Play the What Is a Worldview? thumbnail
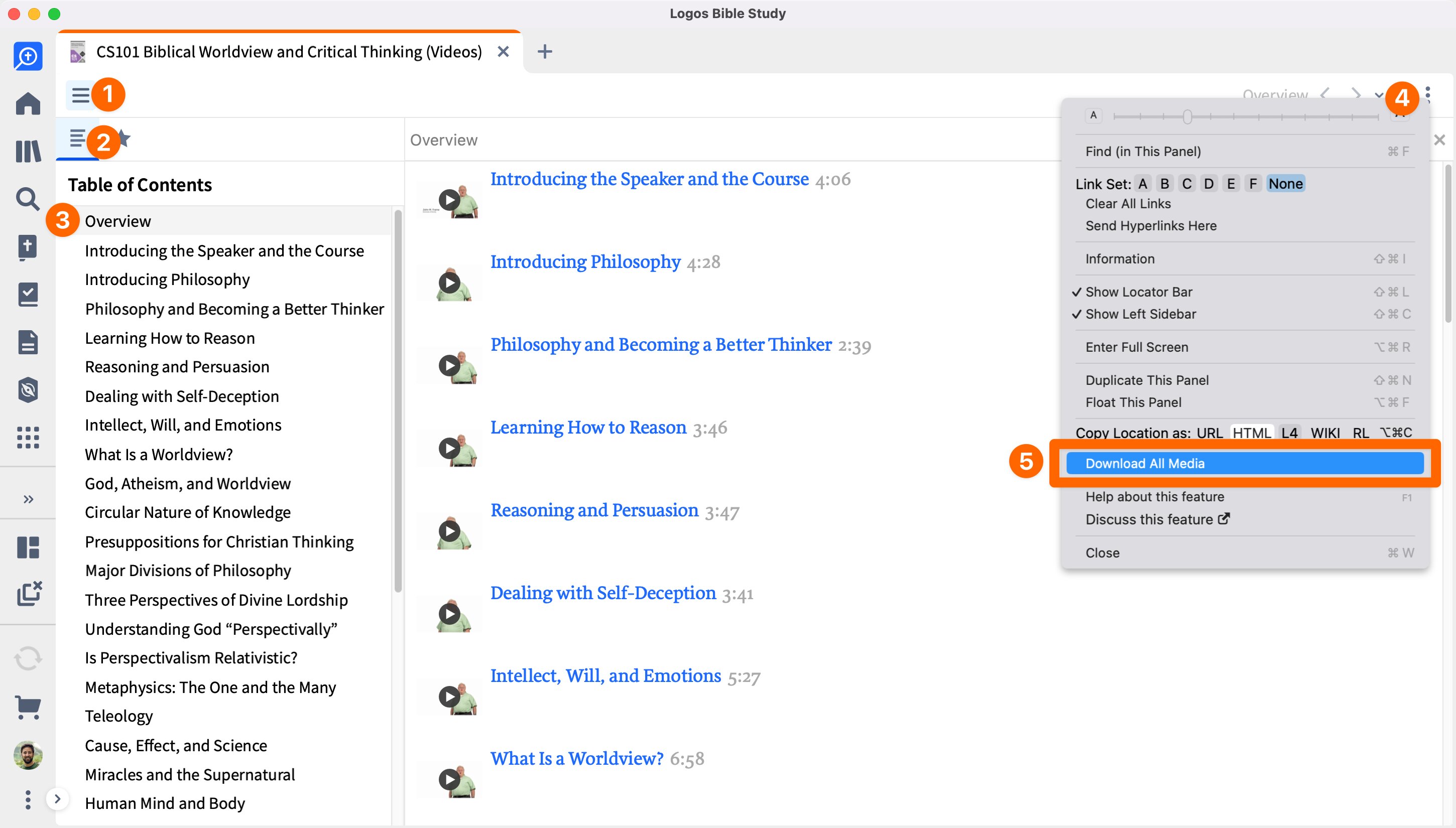 [x=449, y=779]
